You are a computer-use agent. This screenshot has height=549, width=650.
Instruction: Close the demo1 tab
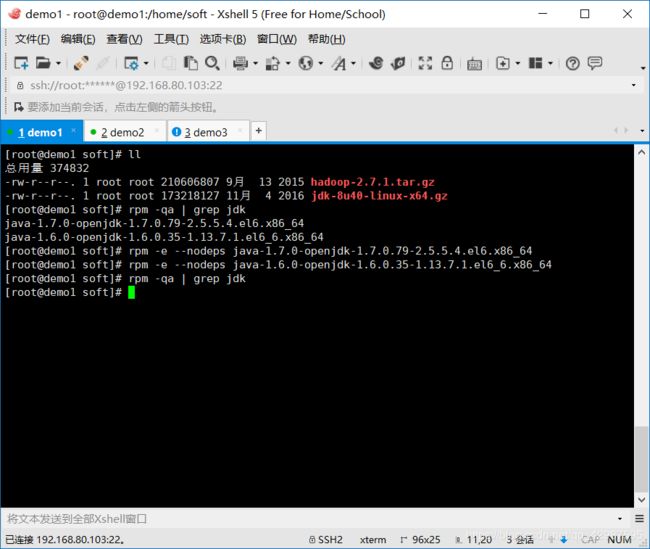[74, 131]
